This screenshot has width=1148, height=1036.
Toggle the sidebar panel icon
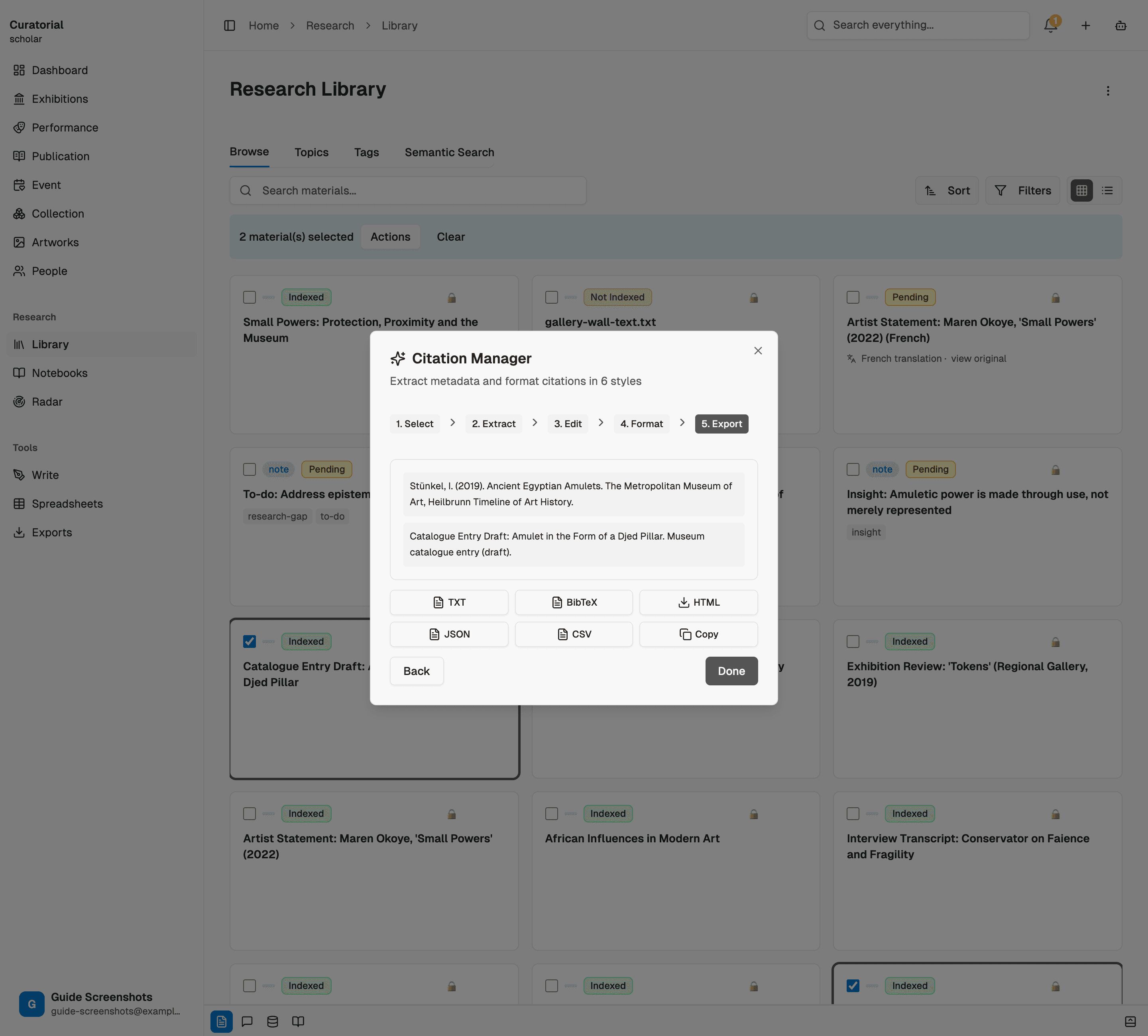pyautogui.click(x=230, y=26)
